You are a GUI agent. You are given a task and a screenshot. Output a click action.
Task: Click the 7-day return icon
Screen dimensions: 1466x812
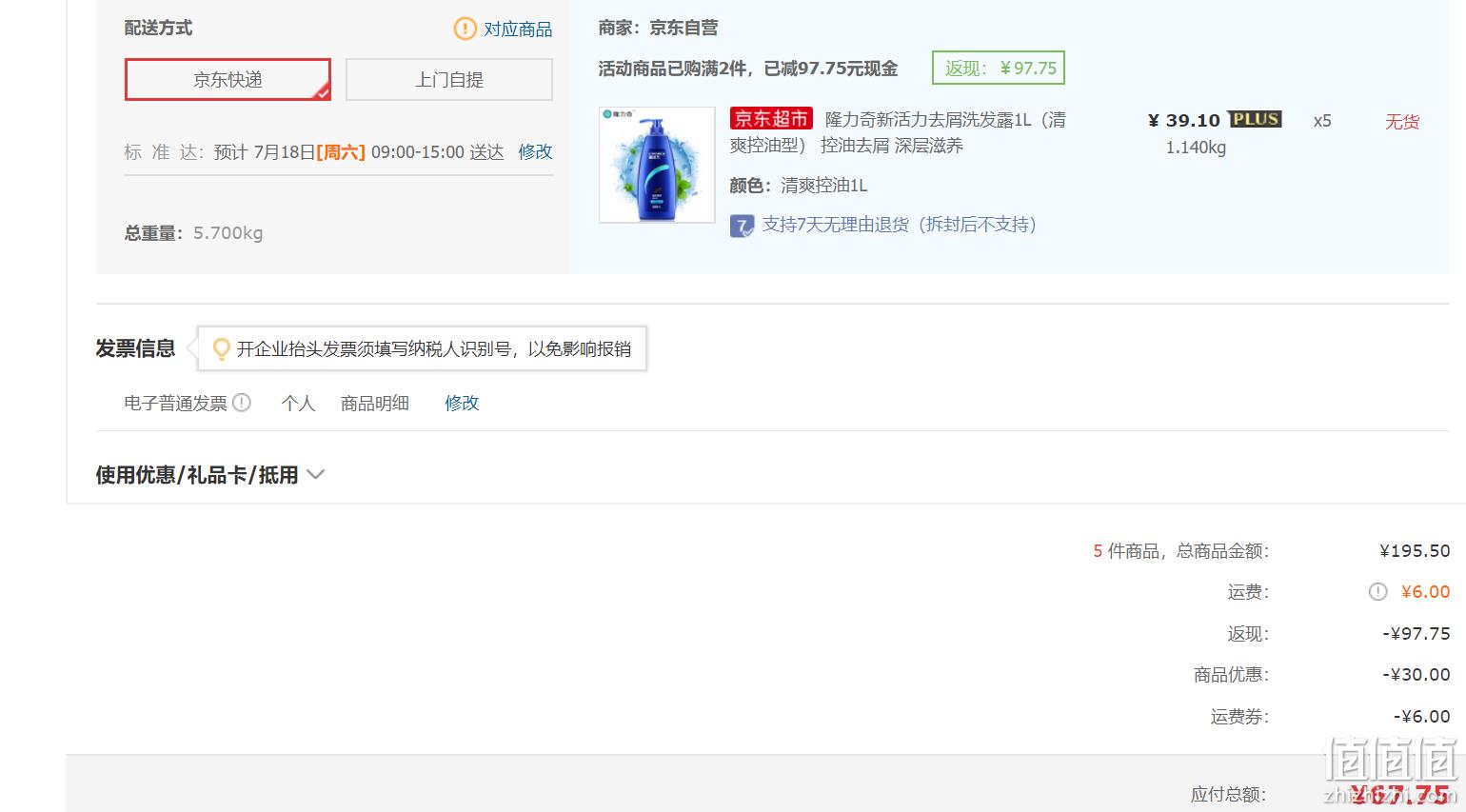(x=742, y=226)
